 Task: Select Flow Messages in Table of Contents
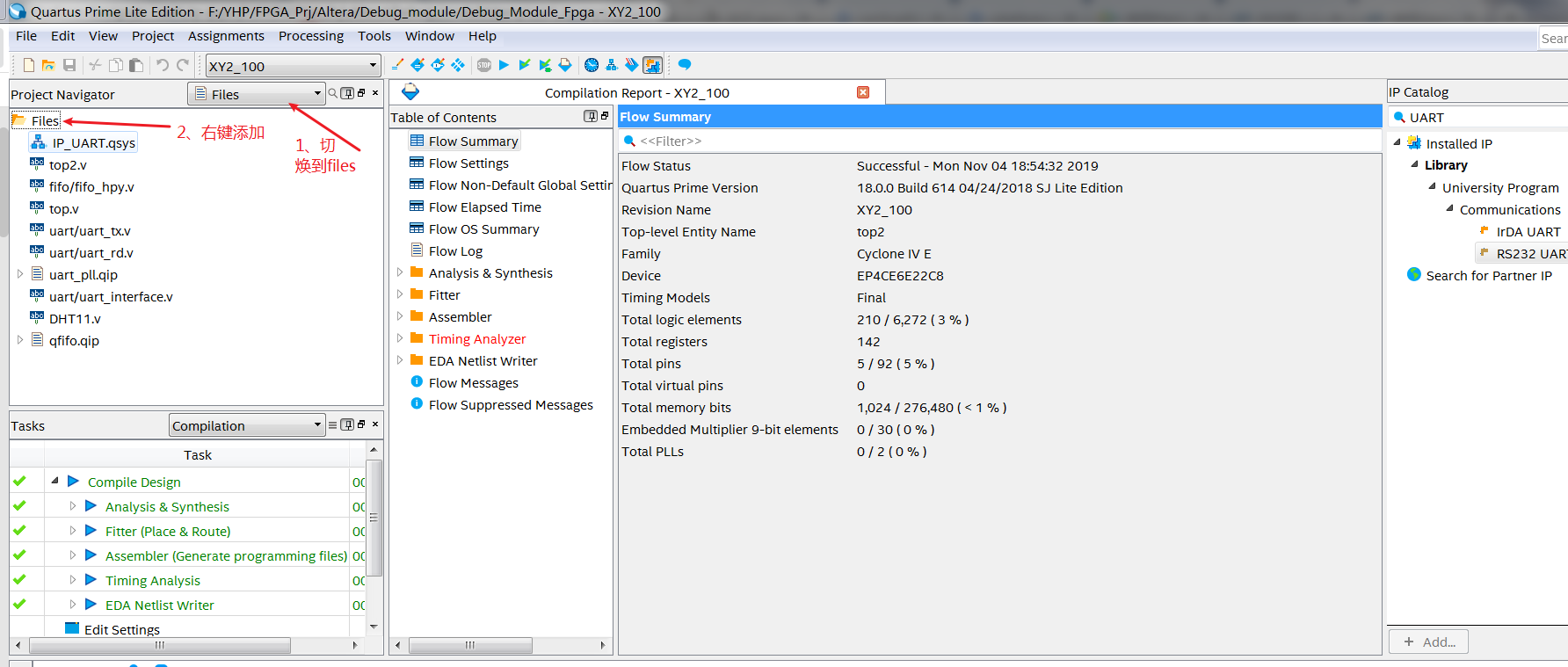pyautogui.click(x=473, y=382)
